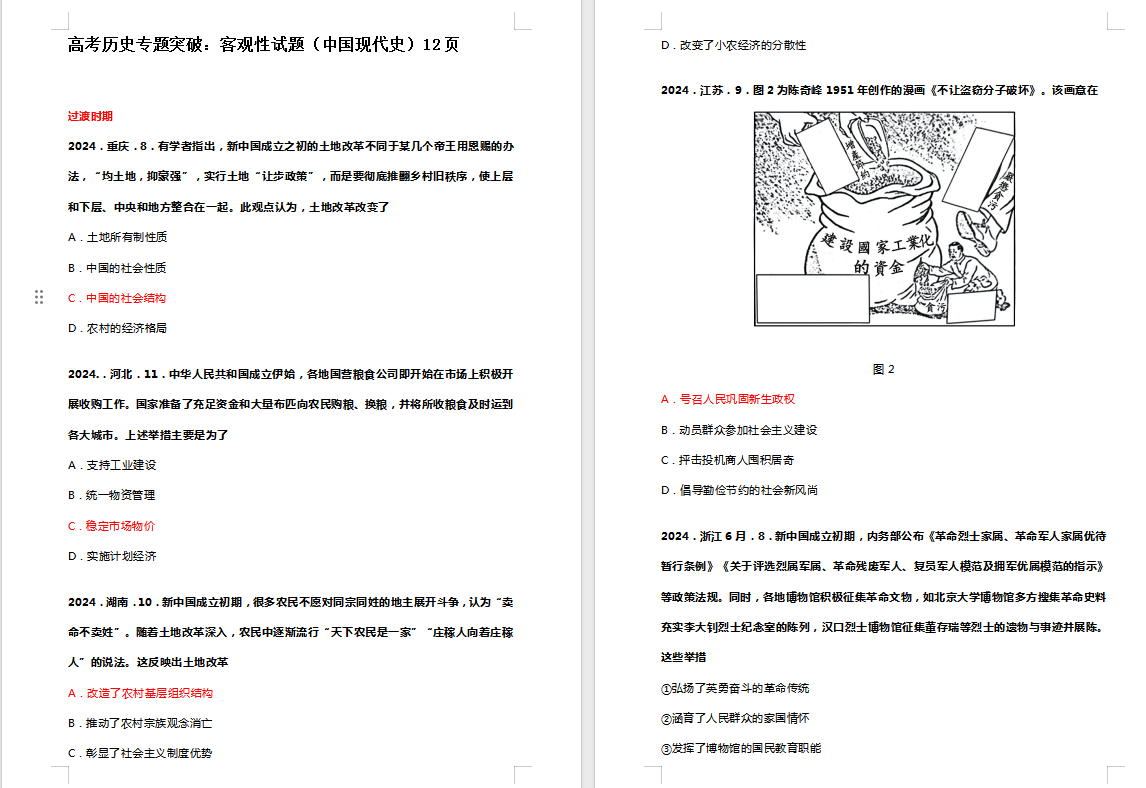Screen dimensions: 1146x788
Task: Click statement ③发挥了博物馆的国民教育职能
Action: point(741,748)
